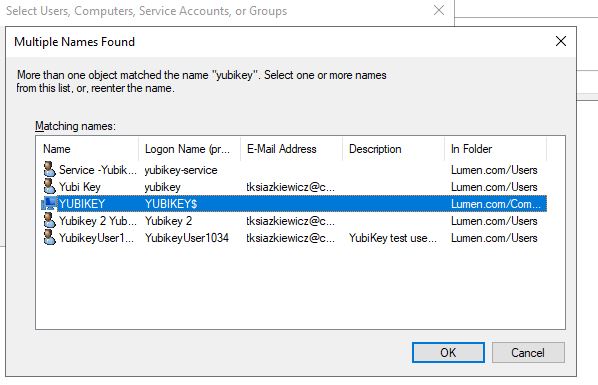Pick the Yubikey 2 logon name
598x385 pixels.
coord(169,221)
